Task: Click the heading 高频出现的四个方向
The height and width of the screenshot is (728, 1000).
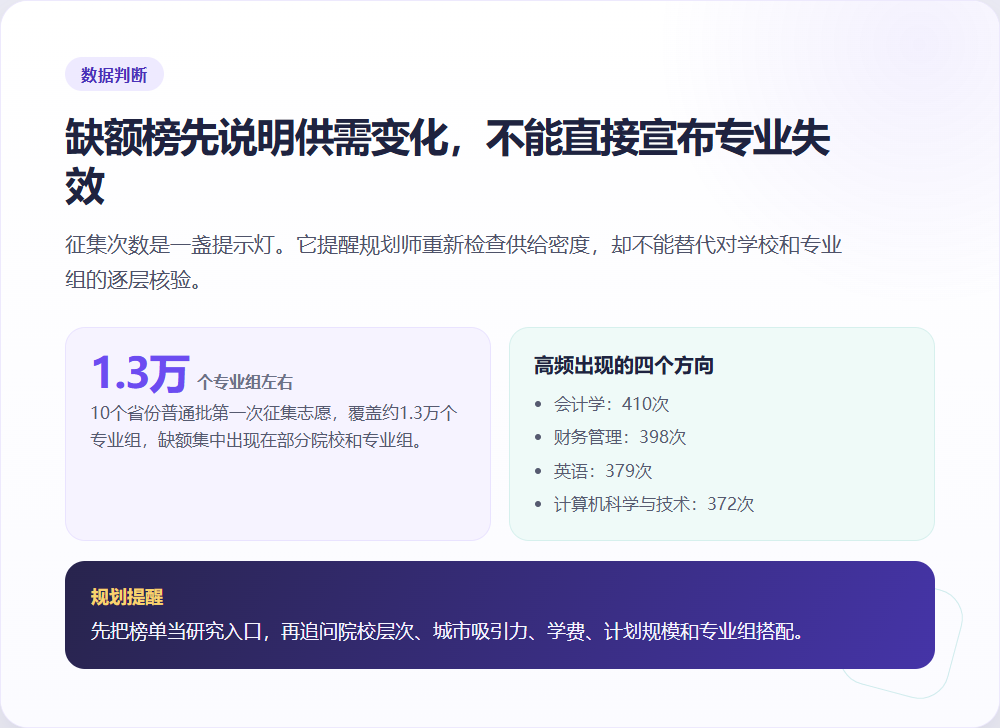Action: point(623,366)
